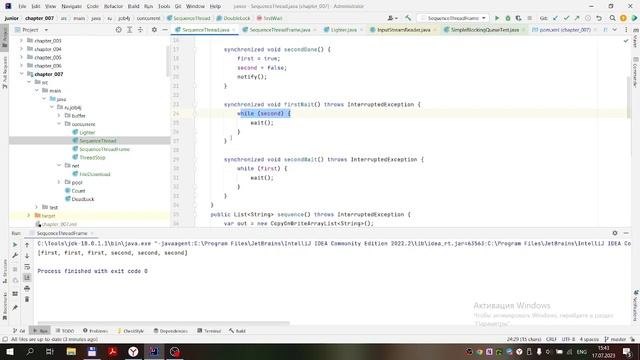Open the user account dropdown in toolbar
This screenshot has width=640, height=360.
[392, 18]
